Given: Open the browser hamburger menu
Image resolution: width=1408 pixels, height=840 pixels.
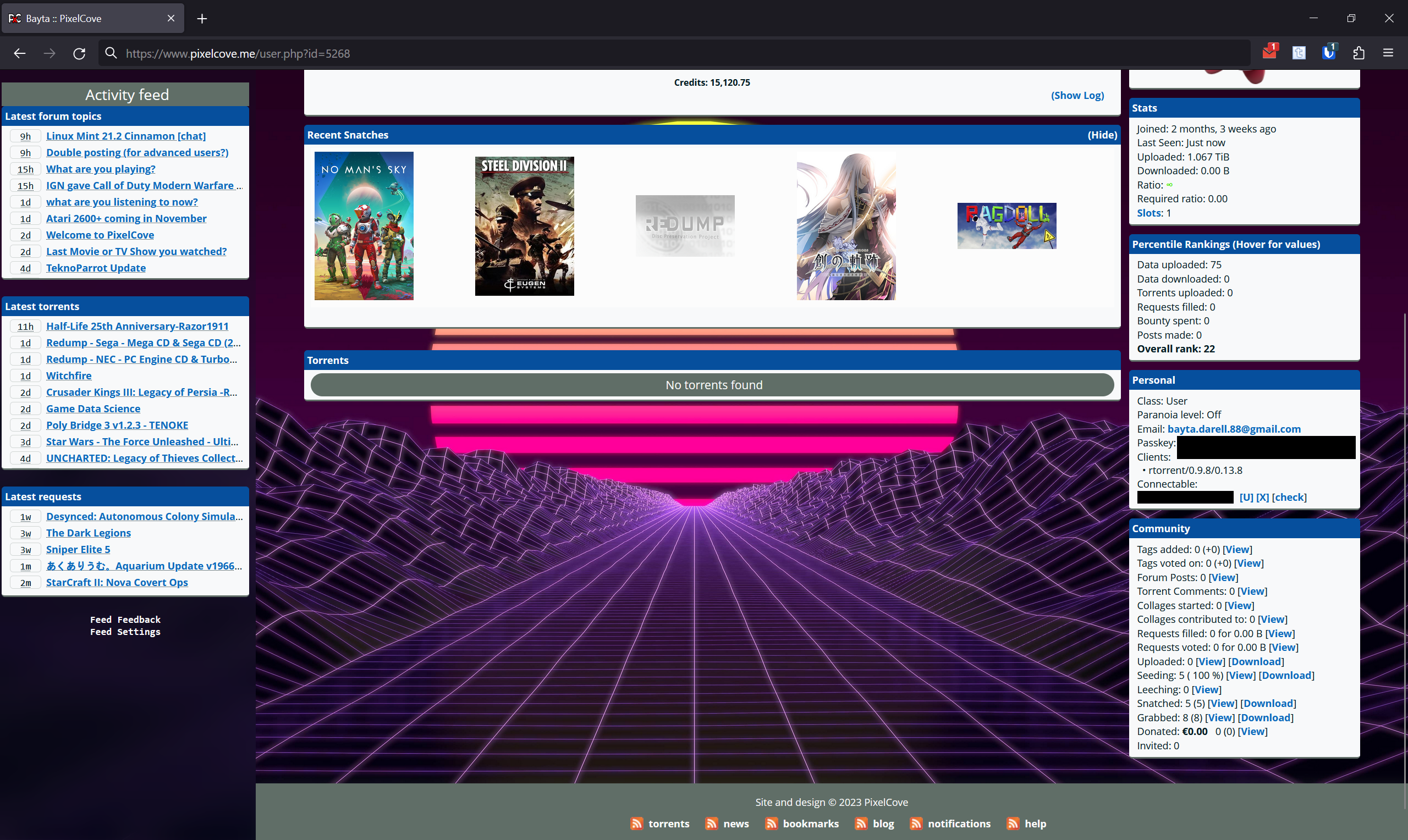Looking at the screenshot, I should (x=1388, y=53).
